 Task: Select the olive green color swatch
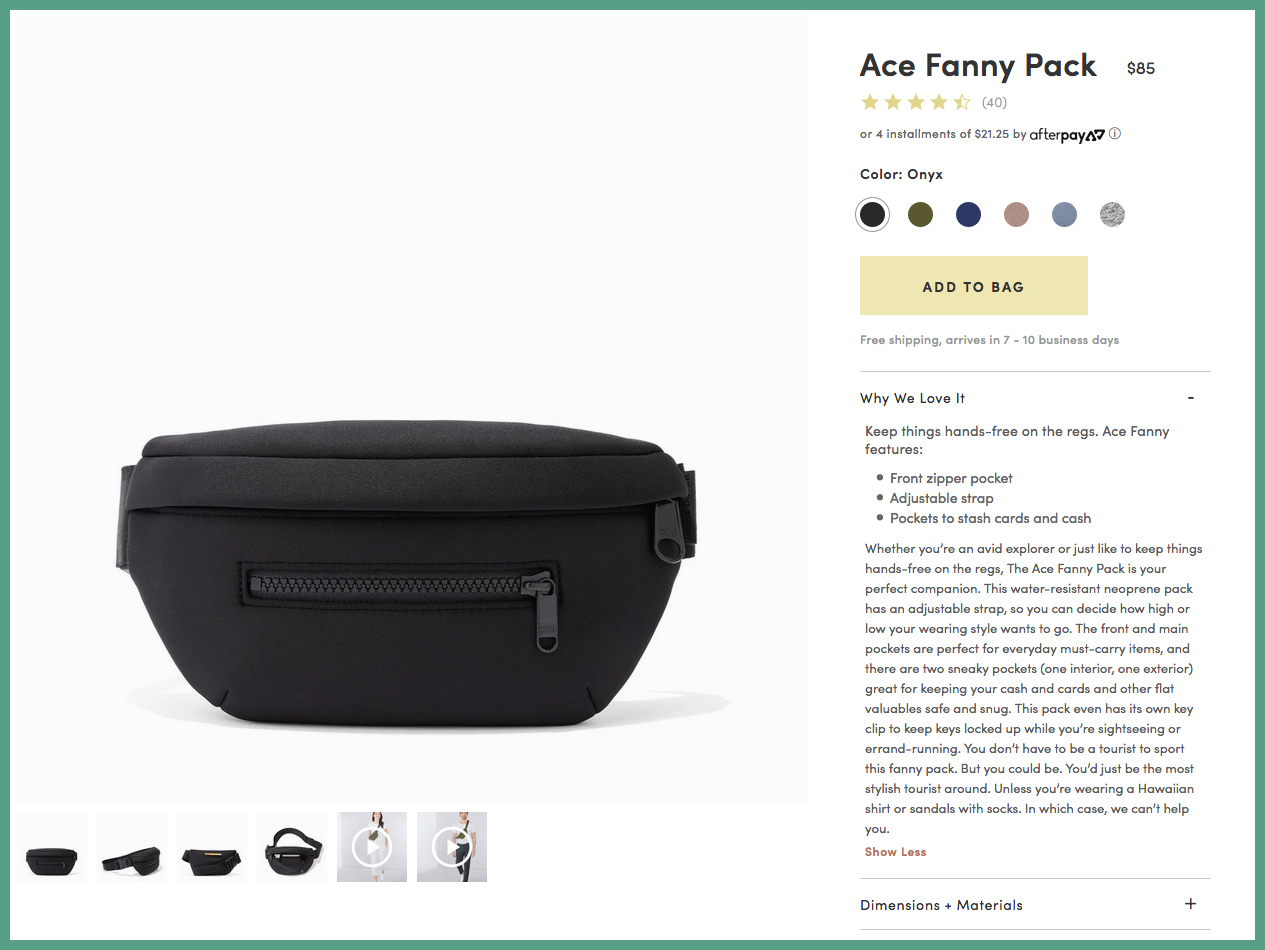point(920,214)
